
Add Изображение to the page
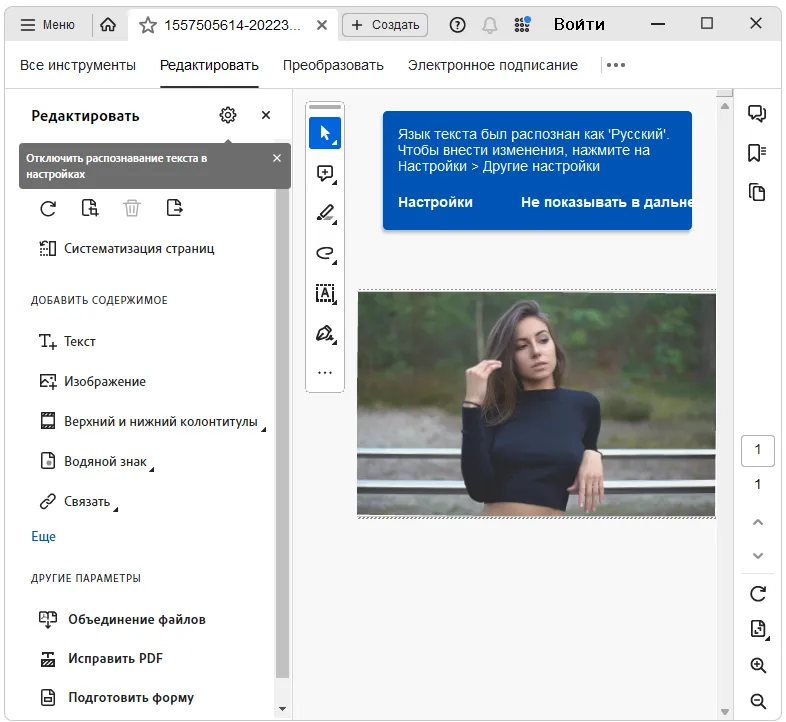click(x=93, y=382)
